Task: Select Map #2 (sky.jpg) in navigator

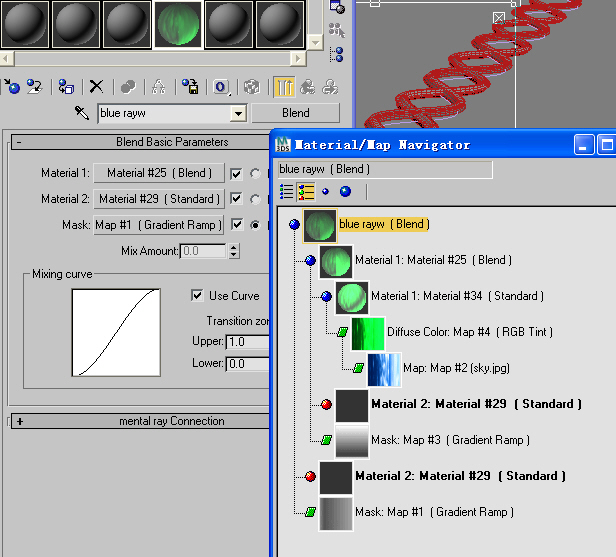Action: (456, 368)
